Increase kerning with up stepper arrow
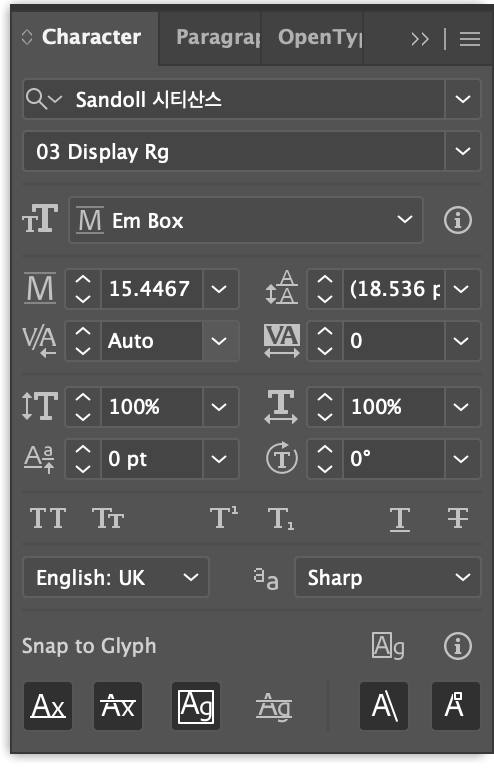494x768 pixels. point(83,332)
